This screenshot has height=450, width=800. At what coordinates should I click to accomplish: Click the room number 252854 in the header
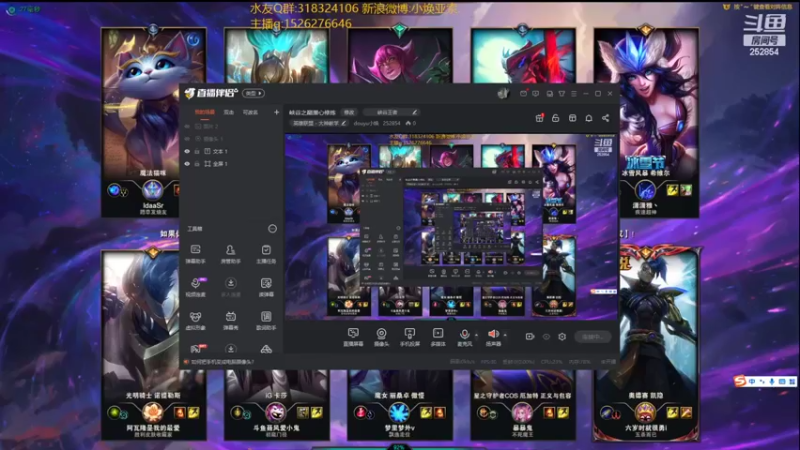tap(391, 123)
